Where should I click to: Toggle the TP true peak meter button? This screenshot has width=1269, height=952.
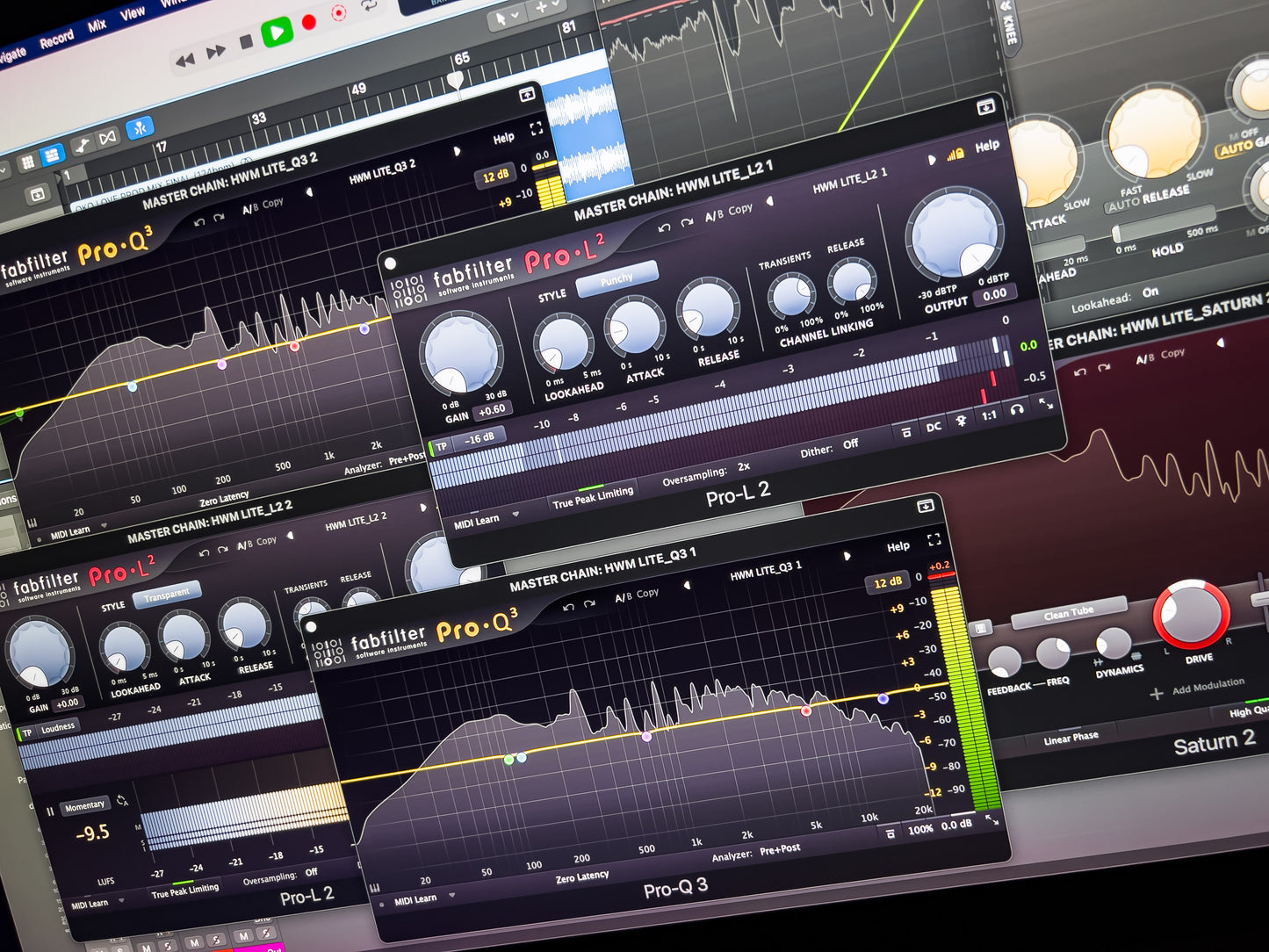(442, 447)
